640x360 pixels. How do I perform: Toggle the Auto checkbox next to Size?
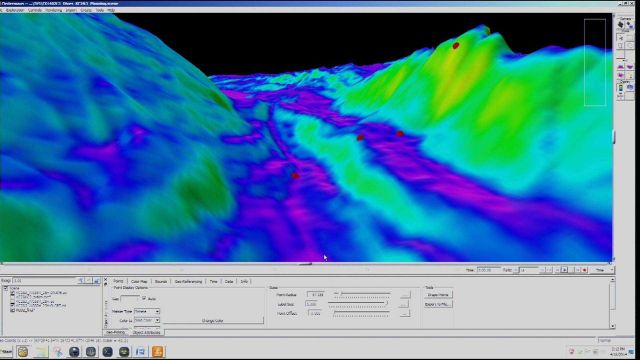[144, 298]
